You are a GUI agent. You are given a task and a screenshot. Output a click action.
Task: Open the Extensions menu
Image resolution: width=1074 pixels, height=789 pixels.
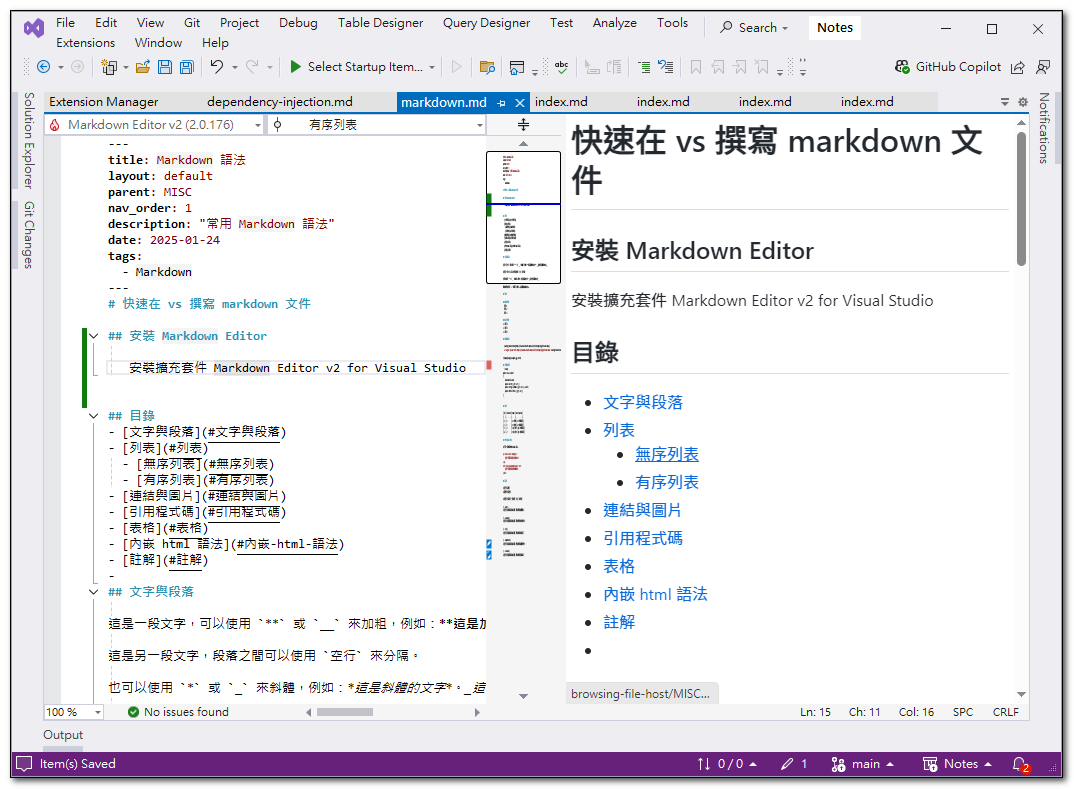click(86, 42)
